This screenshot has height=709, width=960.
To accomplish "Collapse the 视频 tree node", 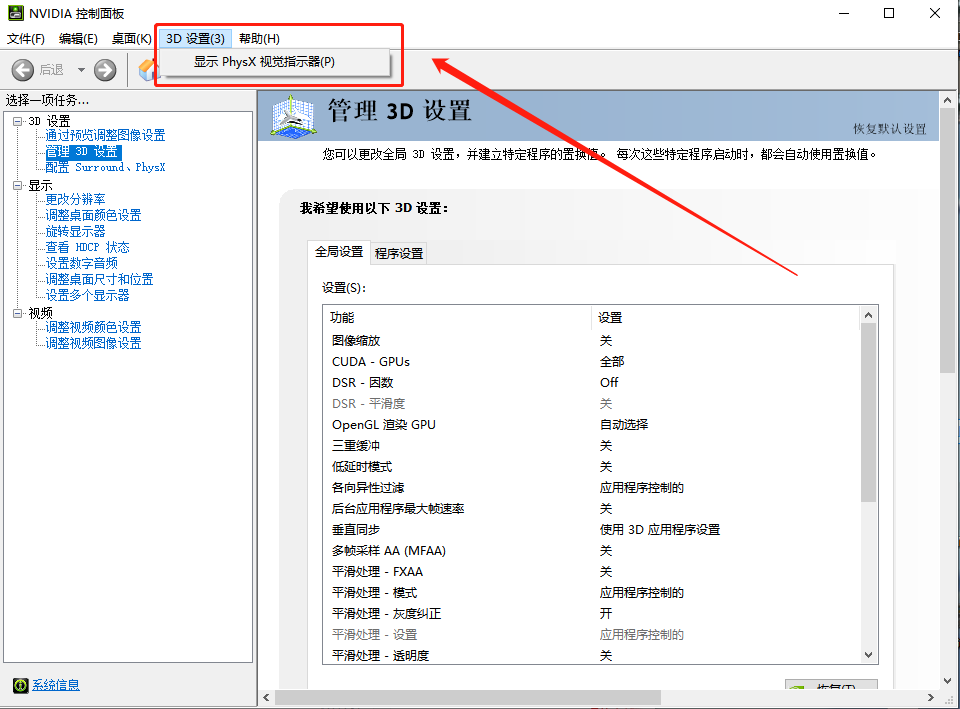I will [x=18, y=313].
